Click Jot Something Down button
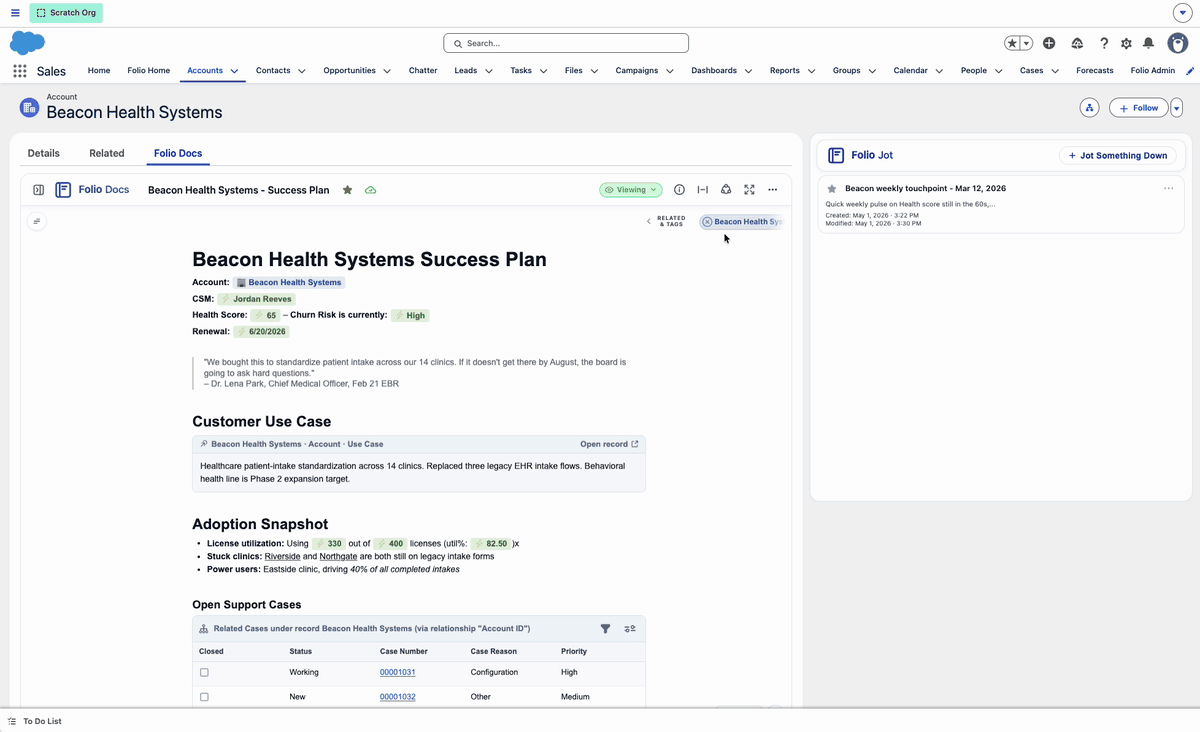The width and height of the screenshot is (1200, 732). pos(1118,156)
